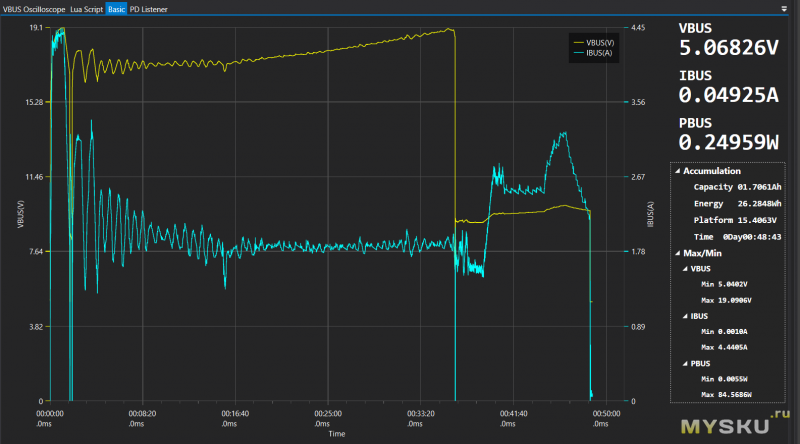This screenshot has height=444, width=800.
Task: Collapse the PBUS min/max group
Action: pyautogui.click(x=685, y=364)
